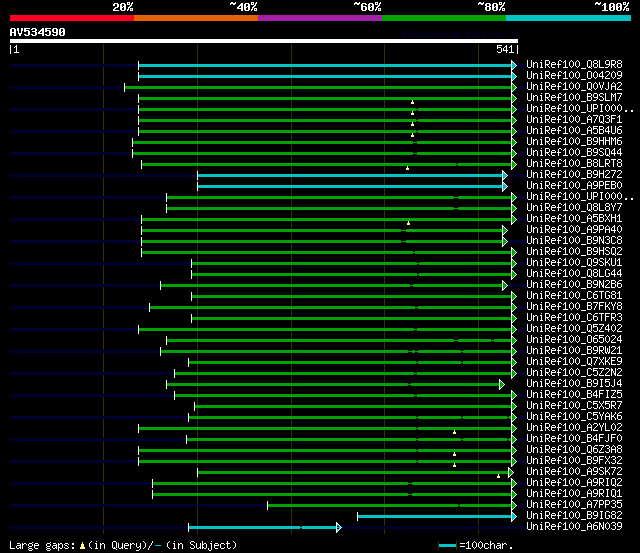
Task: Click the white AV534590 query sequence bar
Action: [264, 41]
